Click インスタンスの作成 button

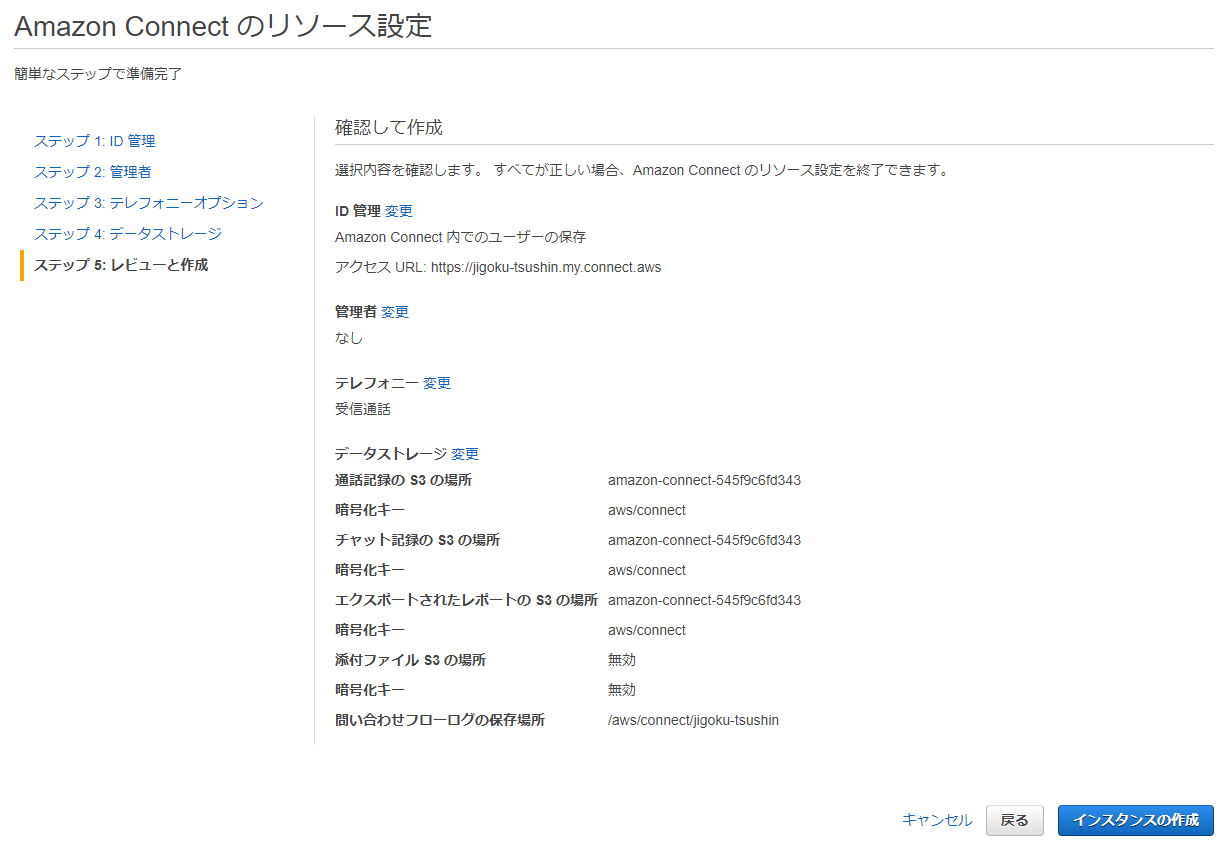point(1135,820)
